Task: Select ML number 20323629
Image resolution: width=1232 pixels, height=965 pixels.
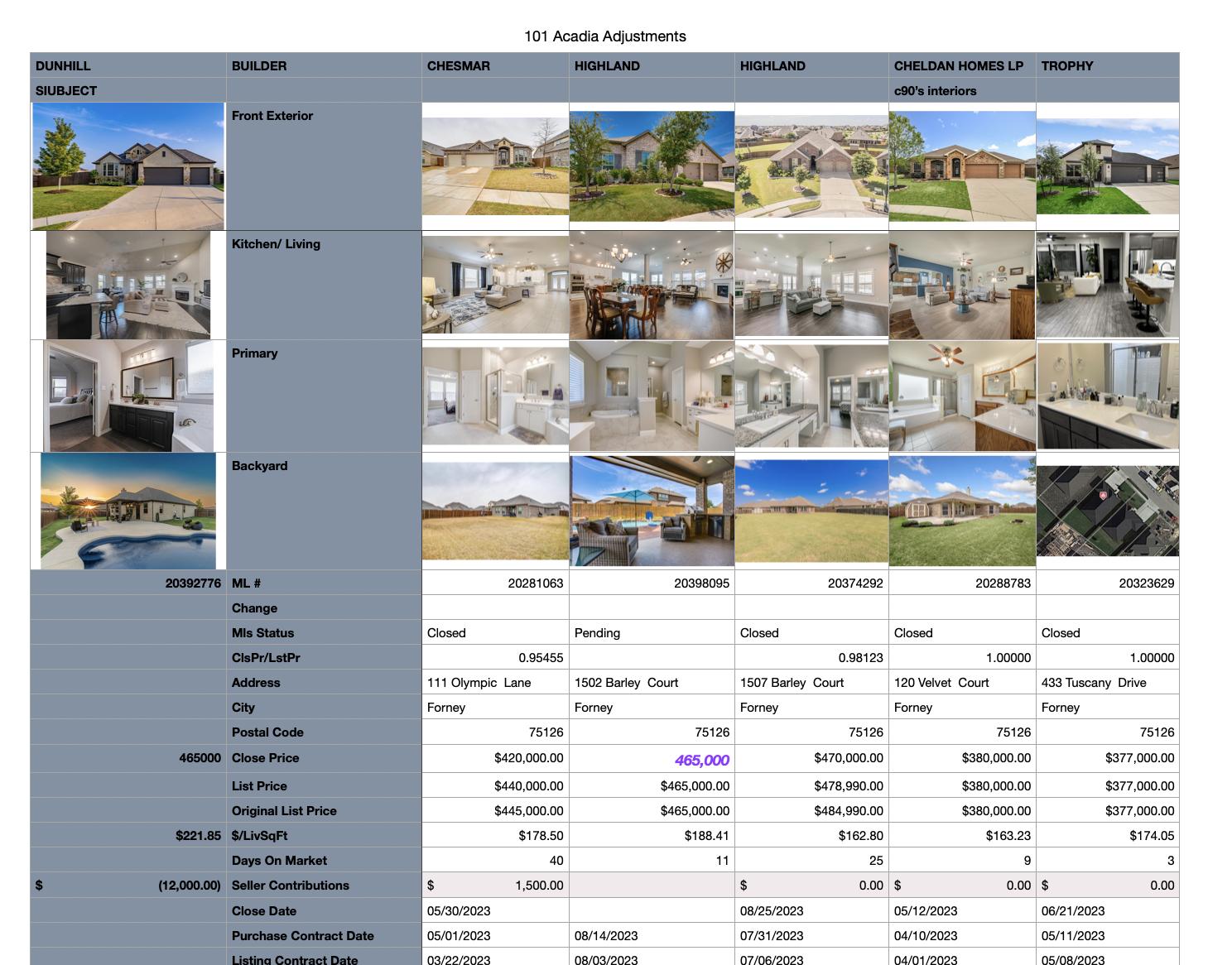Action: pyautogui.click(x=1146, y=583)
